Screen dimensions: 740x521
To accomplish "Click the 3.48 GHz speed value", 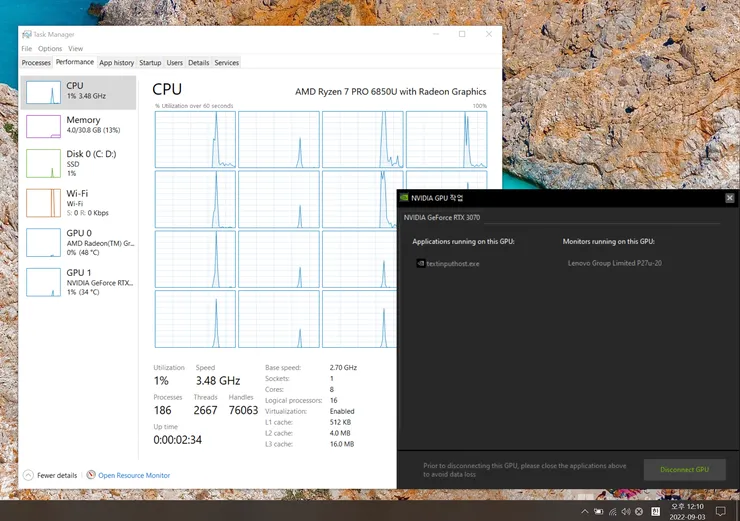I will click(218, 381).
